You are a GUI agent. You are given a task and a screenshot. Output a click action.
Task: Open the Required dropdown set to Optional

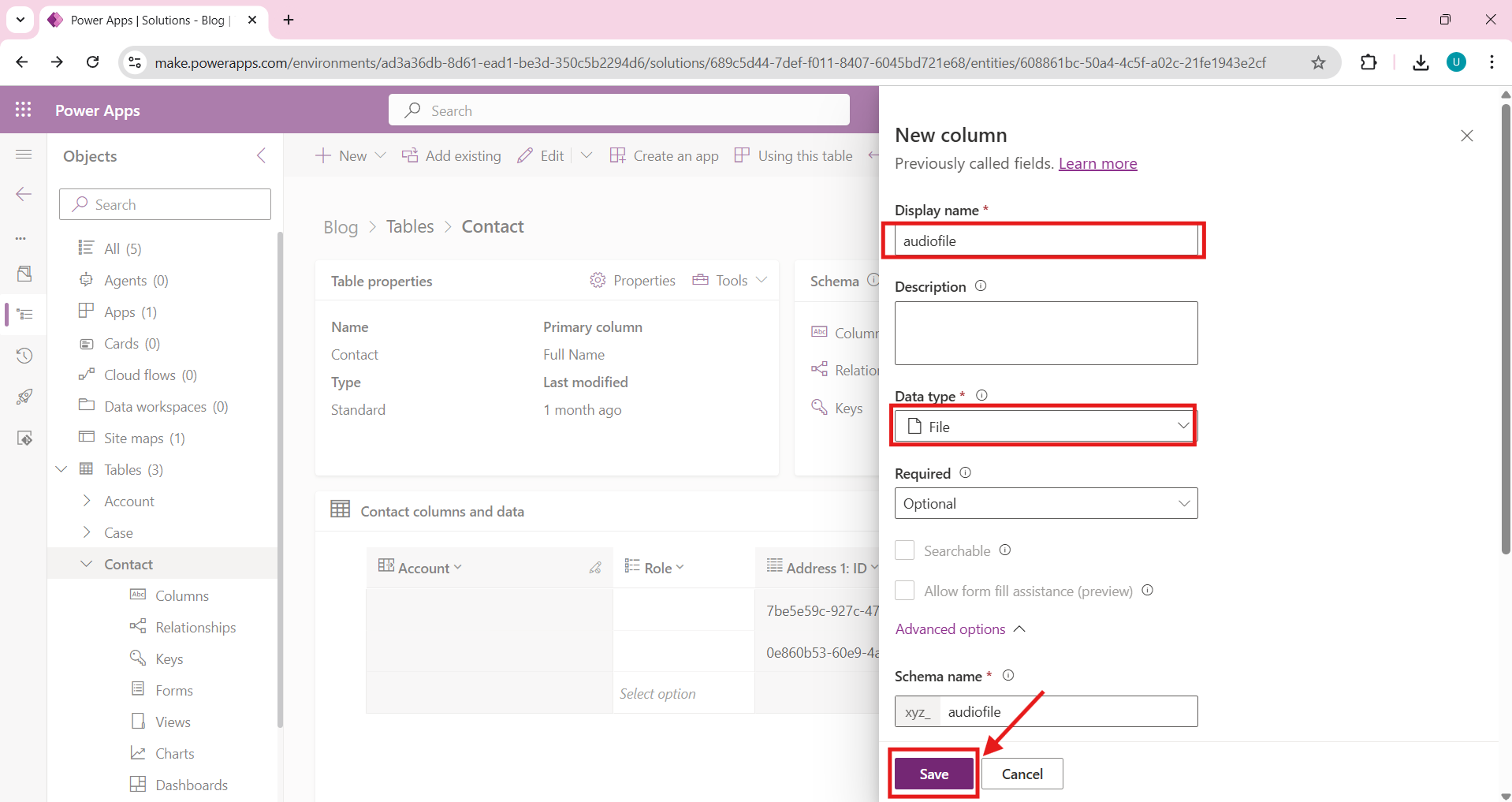click(x=1045, y=504)
